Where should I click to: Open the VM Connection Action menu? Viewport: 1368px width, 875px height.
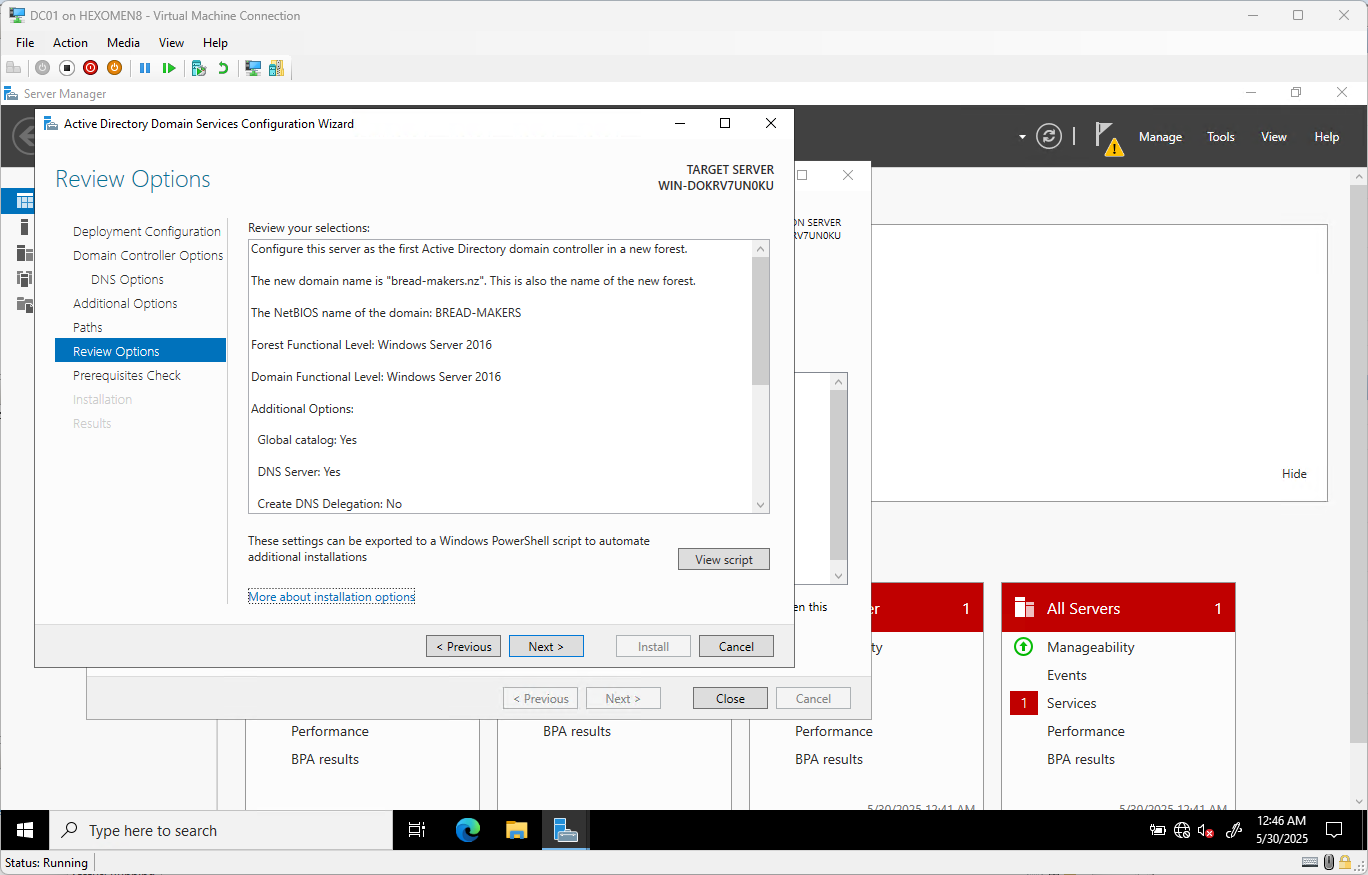70,43
